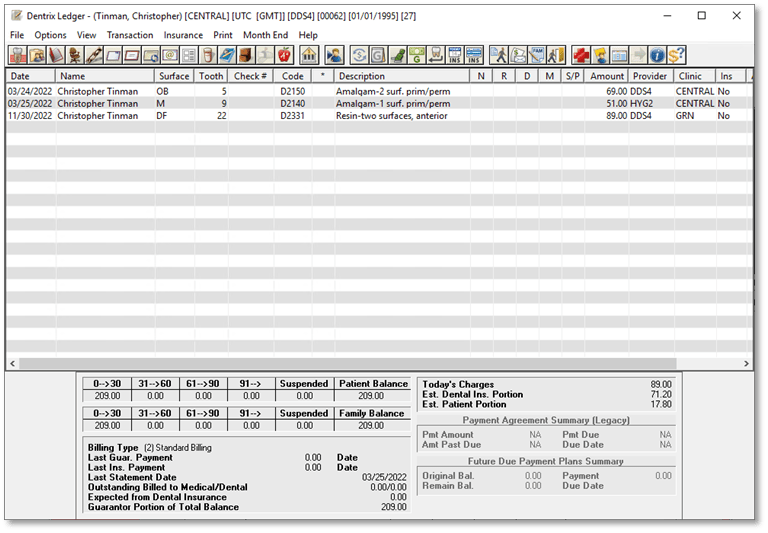Open the Month End menu

pos(265,35)
